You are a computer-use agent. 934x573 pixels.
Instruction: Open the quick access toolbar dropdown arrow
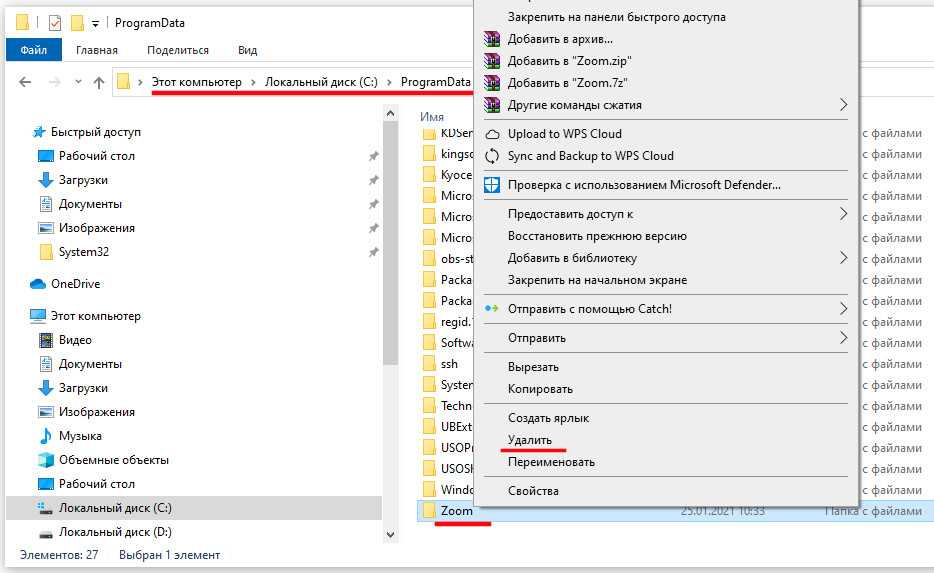tap(95, 23)
